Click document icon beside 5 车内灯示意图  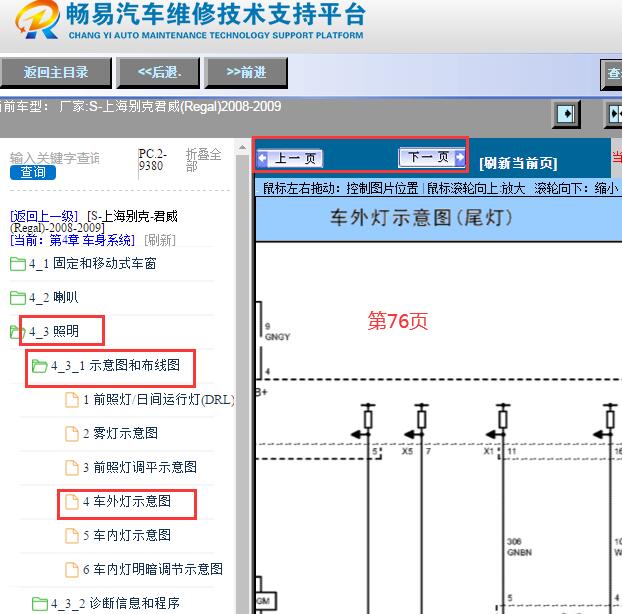click(72, 536)
